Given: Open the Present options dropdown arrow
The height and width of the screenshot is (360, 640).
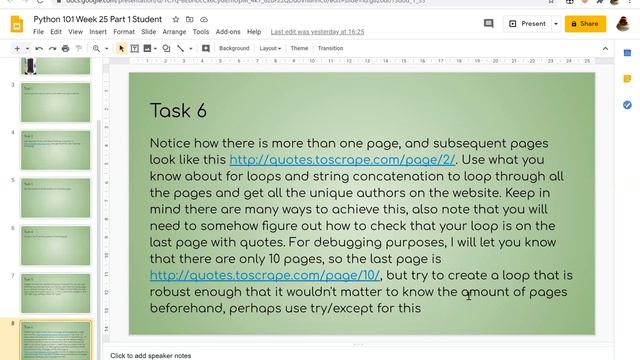Looking at the screenshot, I should [556, 24].
